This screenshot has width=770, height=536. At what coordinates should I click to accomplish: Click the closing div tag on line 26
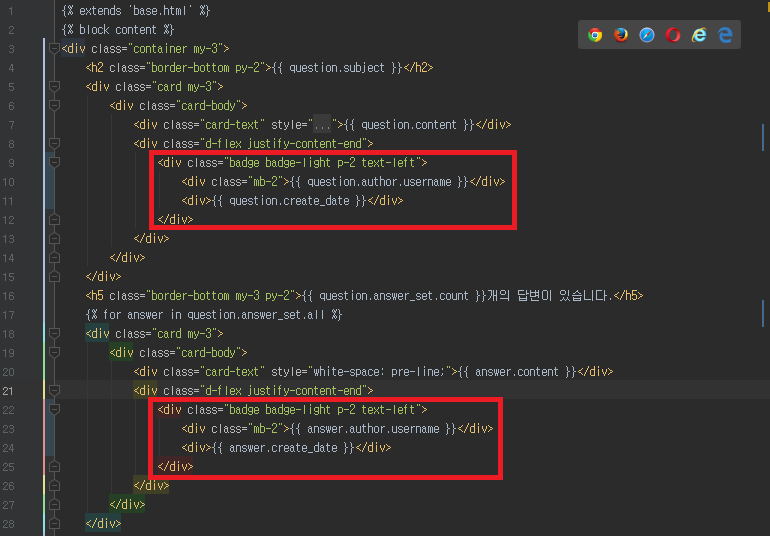point(151,486)
